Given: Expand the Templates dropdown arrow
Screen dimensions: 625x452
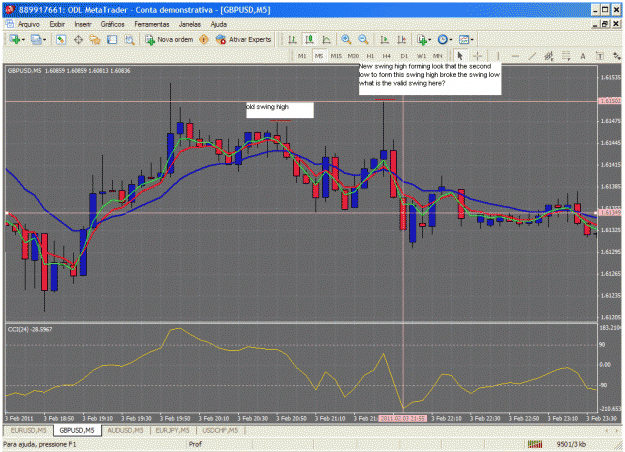Looking at the screenshot, I should [x=472, y=40].
